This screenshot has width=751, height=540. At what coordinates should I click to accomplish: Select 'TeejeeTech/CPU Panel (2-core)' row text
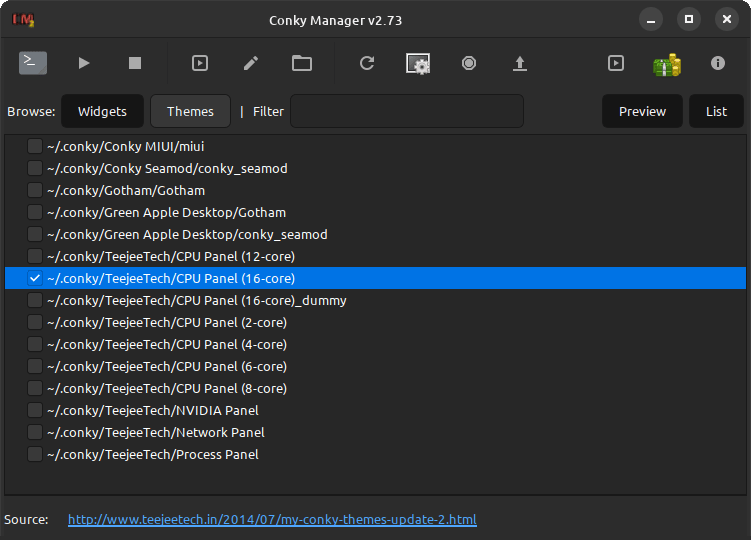167,323
